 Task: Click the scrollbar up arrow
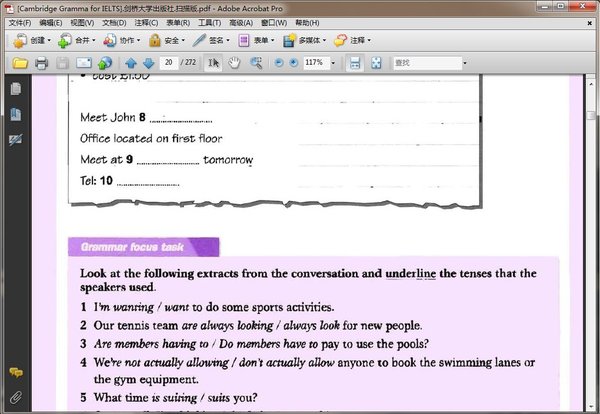pyautogui.click(x=591, y=83)
